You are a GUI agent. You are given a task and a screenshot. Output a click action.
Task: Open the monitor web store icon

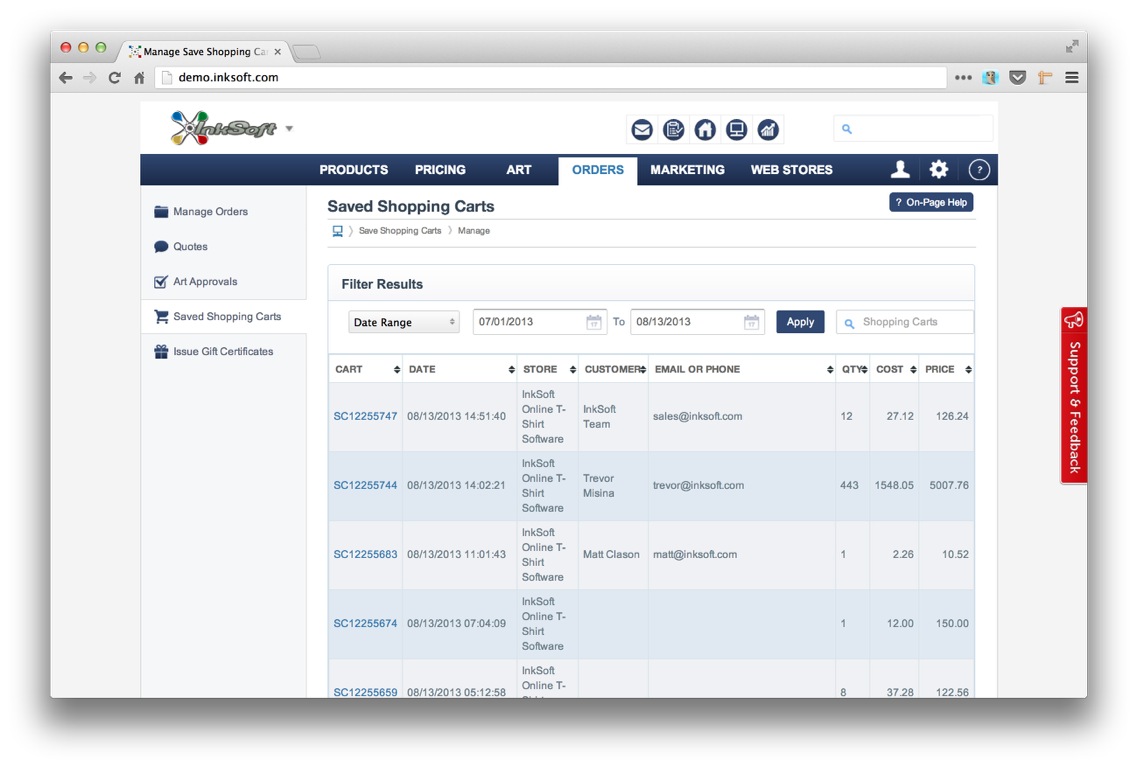pyautogui.click(x=736, y=130)
